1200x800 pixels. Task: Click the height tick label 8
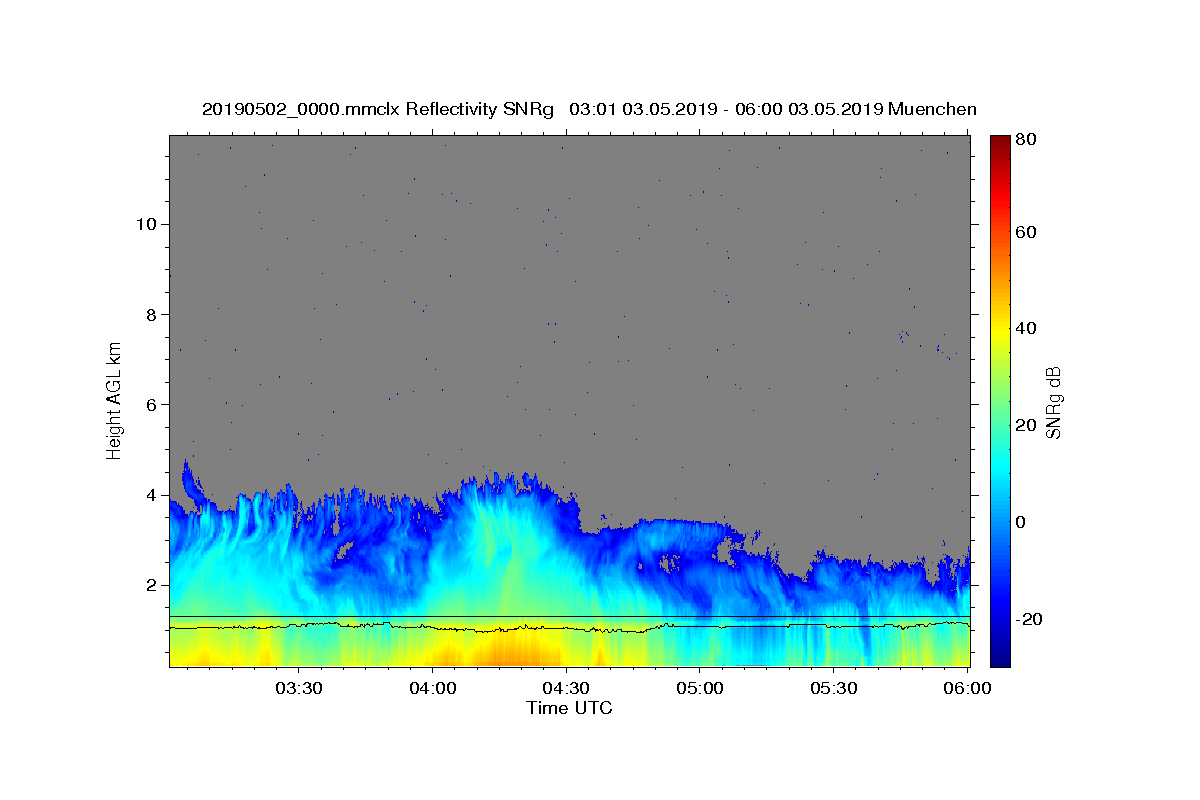[x=153, y=314]
